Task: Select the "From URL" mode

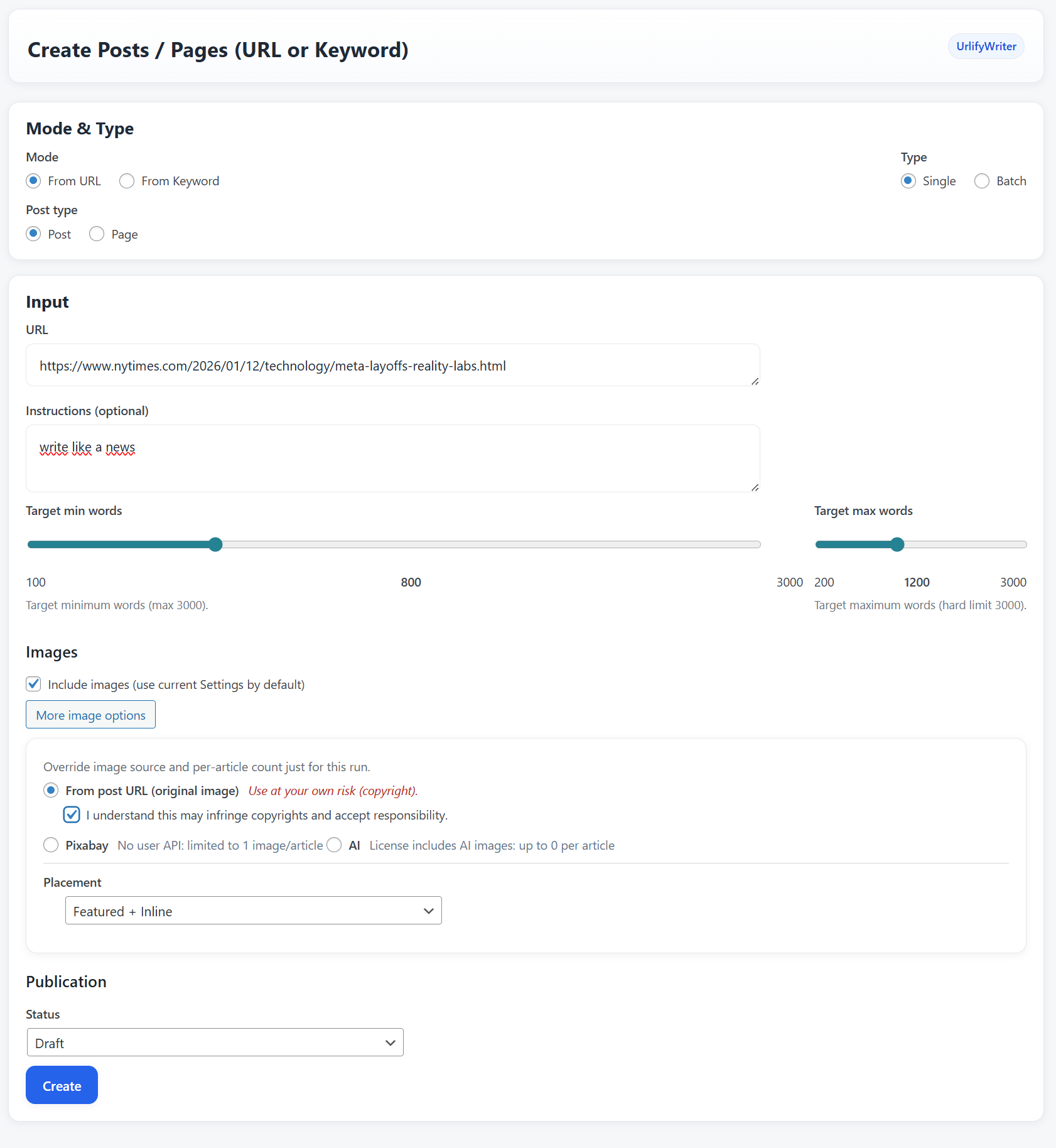Action: point(33,181)
